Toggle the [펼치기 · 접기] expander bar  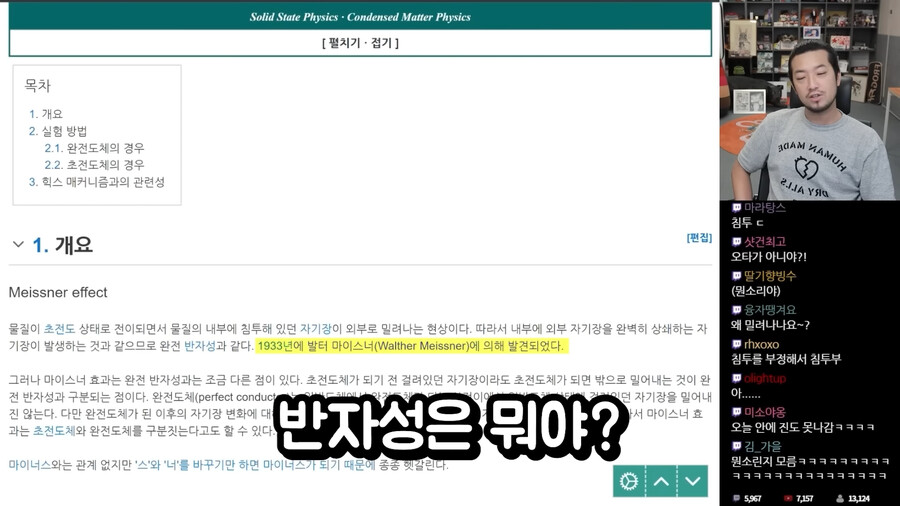(360, 43)
